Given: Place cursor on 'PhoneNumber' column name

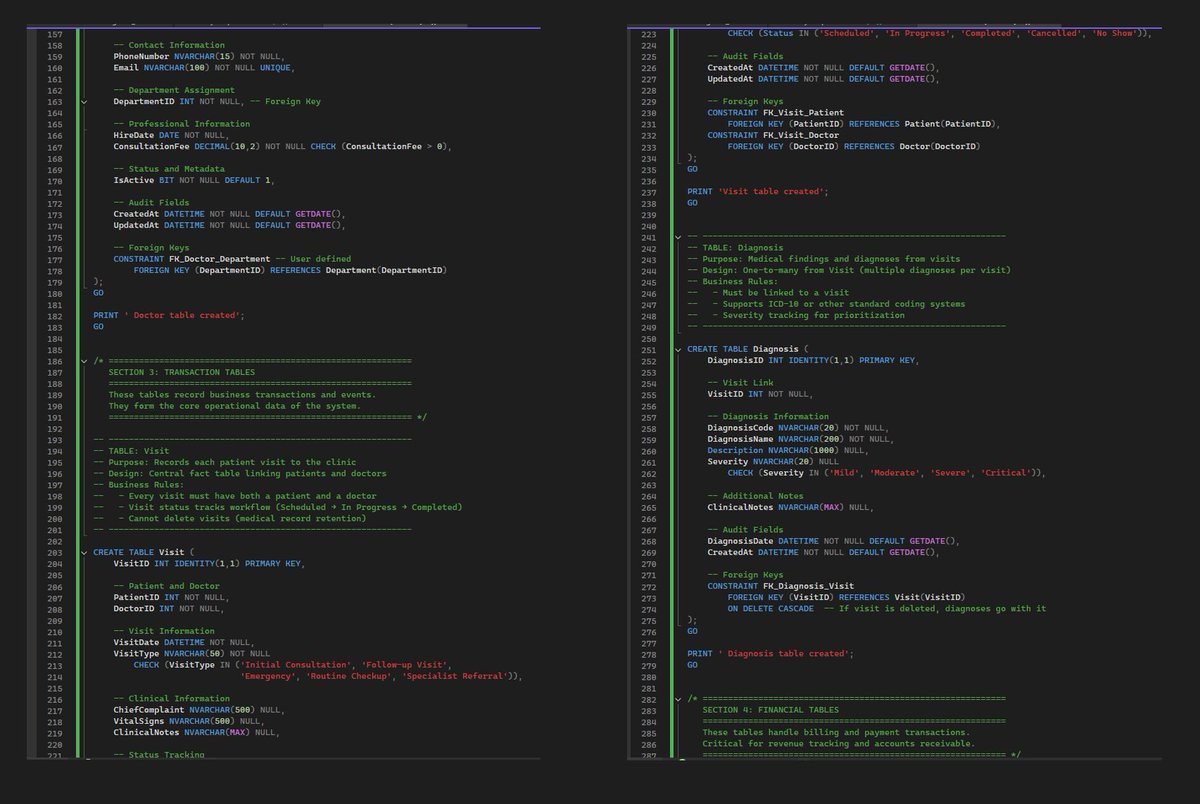Looking at the screenshot, I should (x=141, y=57).
